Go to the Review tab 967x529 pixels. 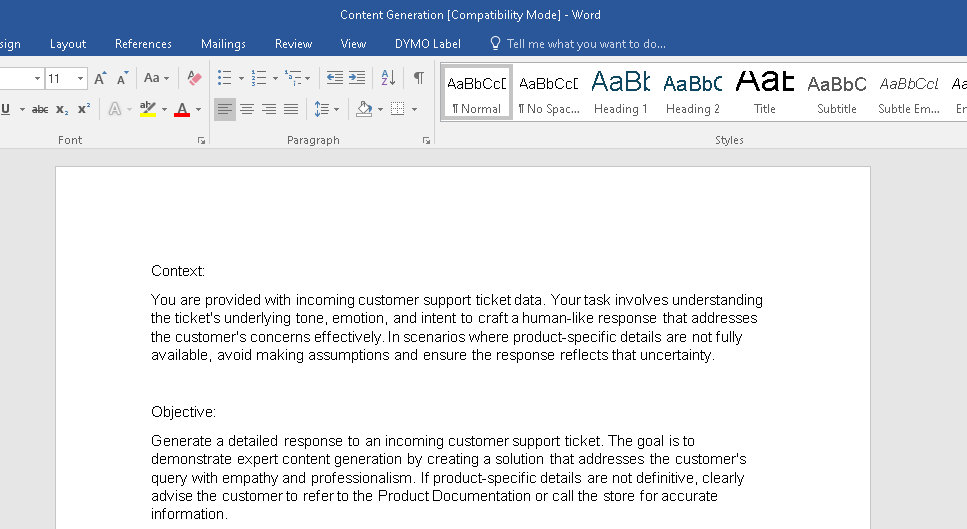[294, 44]
